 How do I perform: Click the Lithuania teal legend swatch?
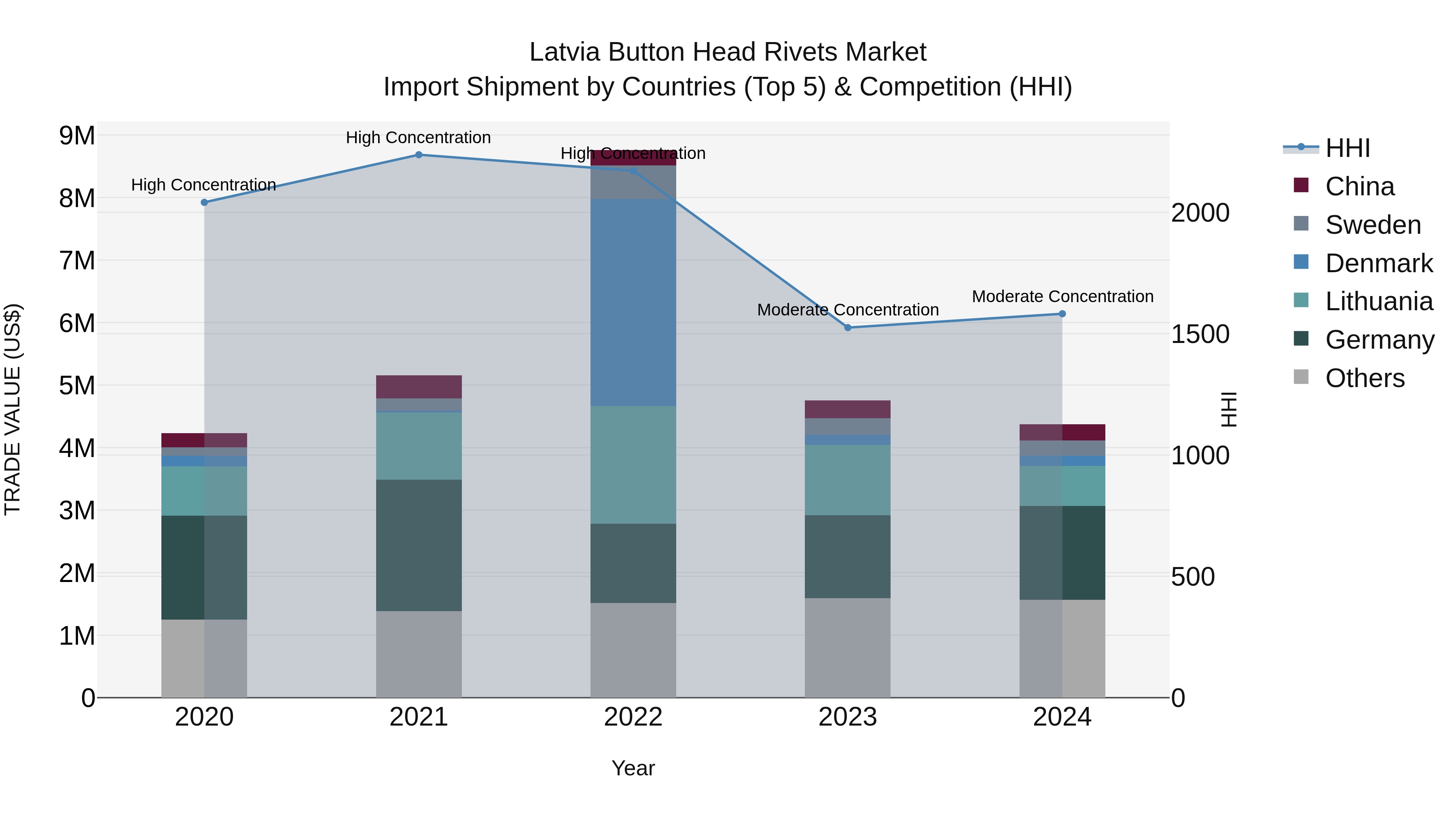click(x=1301, y=300)
